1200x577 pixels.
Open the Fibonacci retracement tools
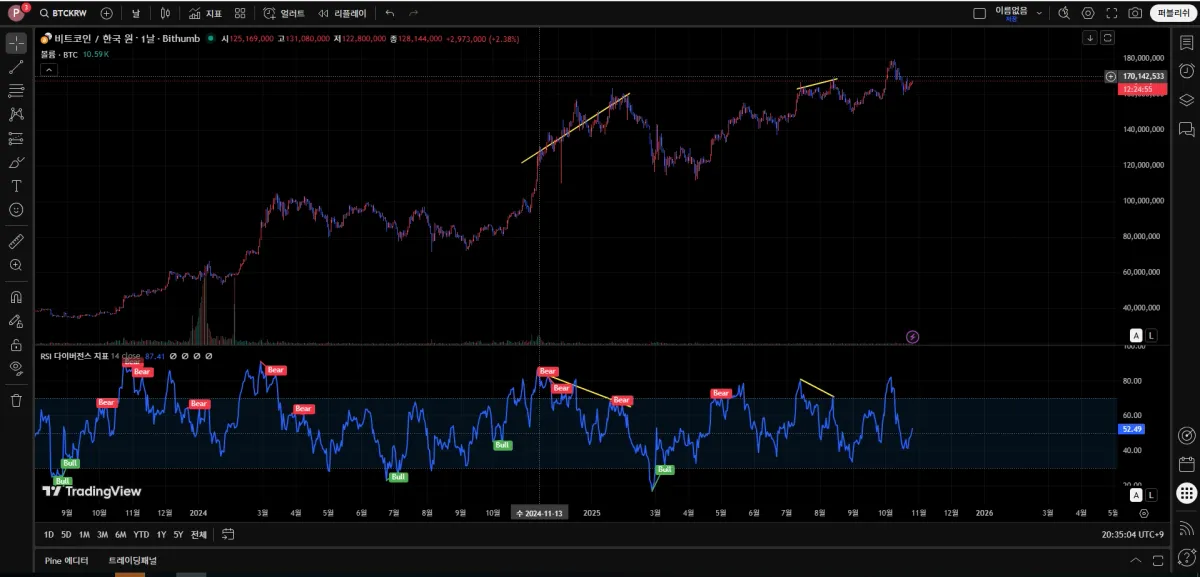[16, 91]
